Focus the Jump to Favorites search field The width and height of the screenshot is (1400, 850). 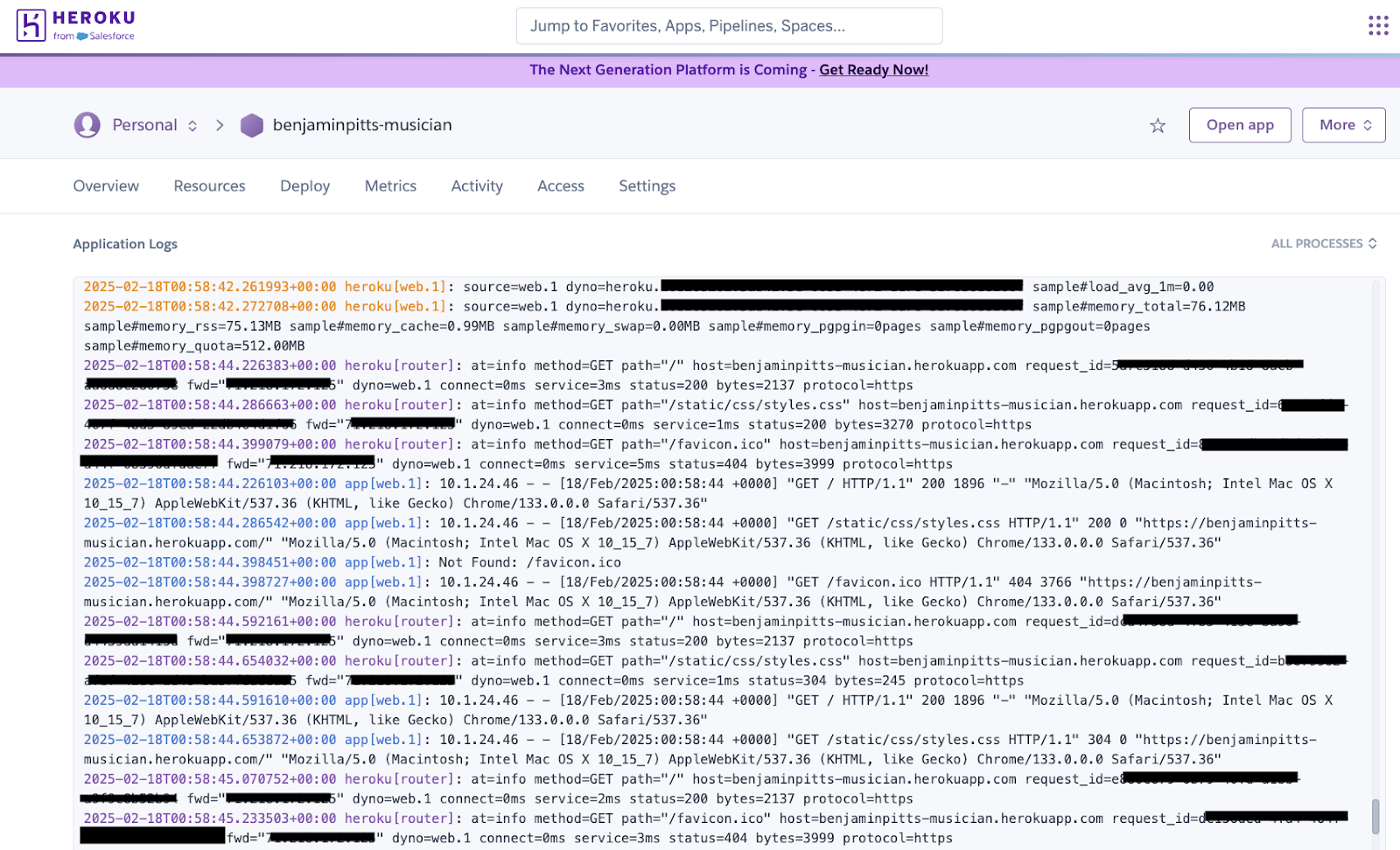[729, 26]
